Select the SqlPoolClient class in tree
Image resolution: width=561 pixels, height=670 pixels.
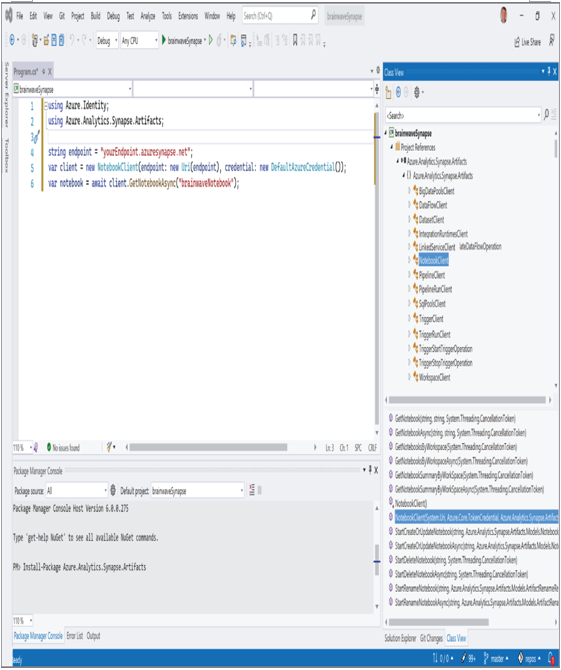(x=432, y=303)
